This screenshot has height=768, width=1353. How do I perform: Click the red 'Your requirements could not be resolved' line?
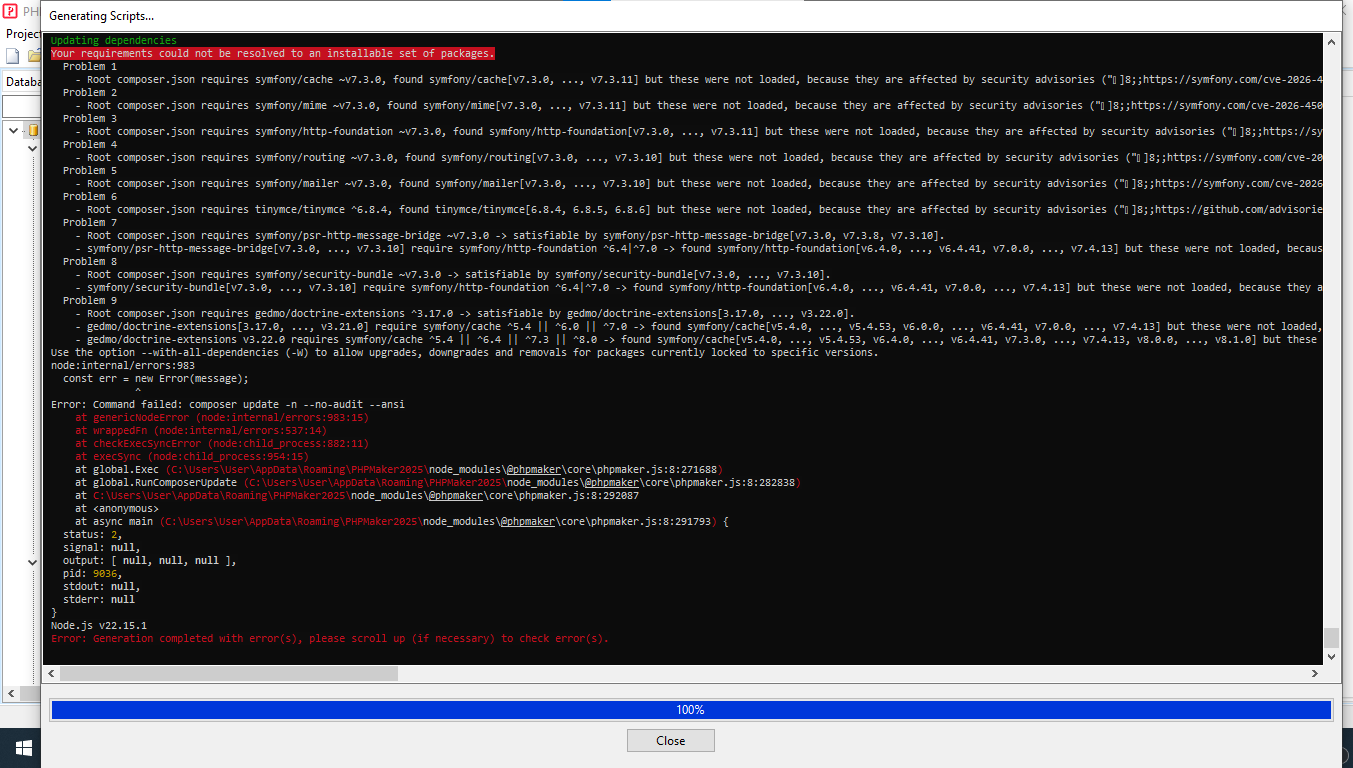[272, 53]
